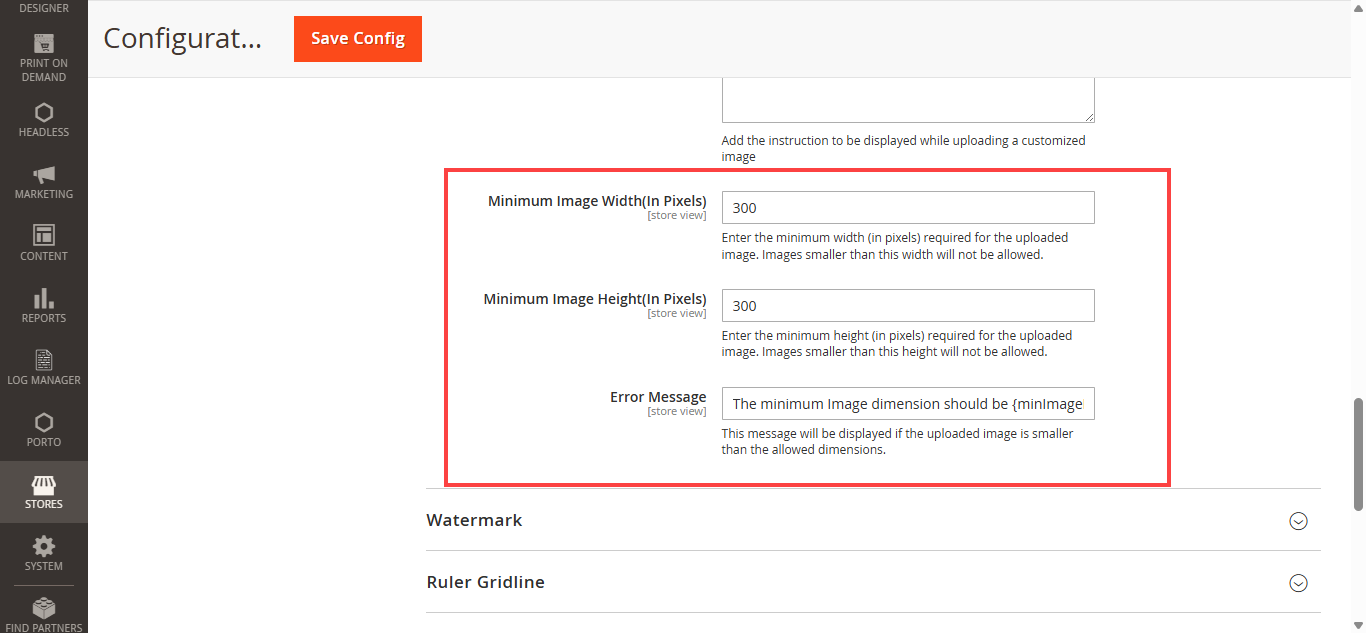Expand the Ruler Gridline chevron arrow
The height and width of the screenshot is (633, 1366).
(x=1298, y=583)
